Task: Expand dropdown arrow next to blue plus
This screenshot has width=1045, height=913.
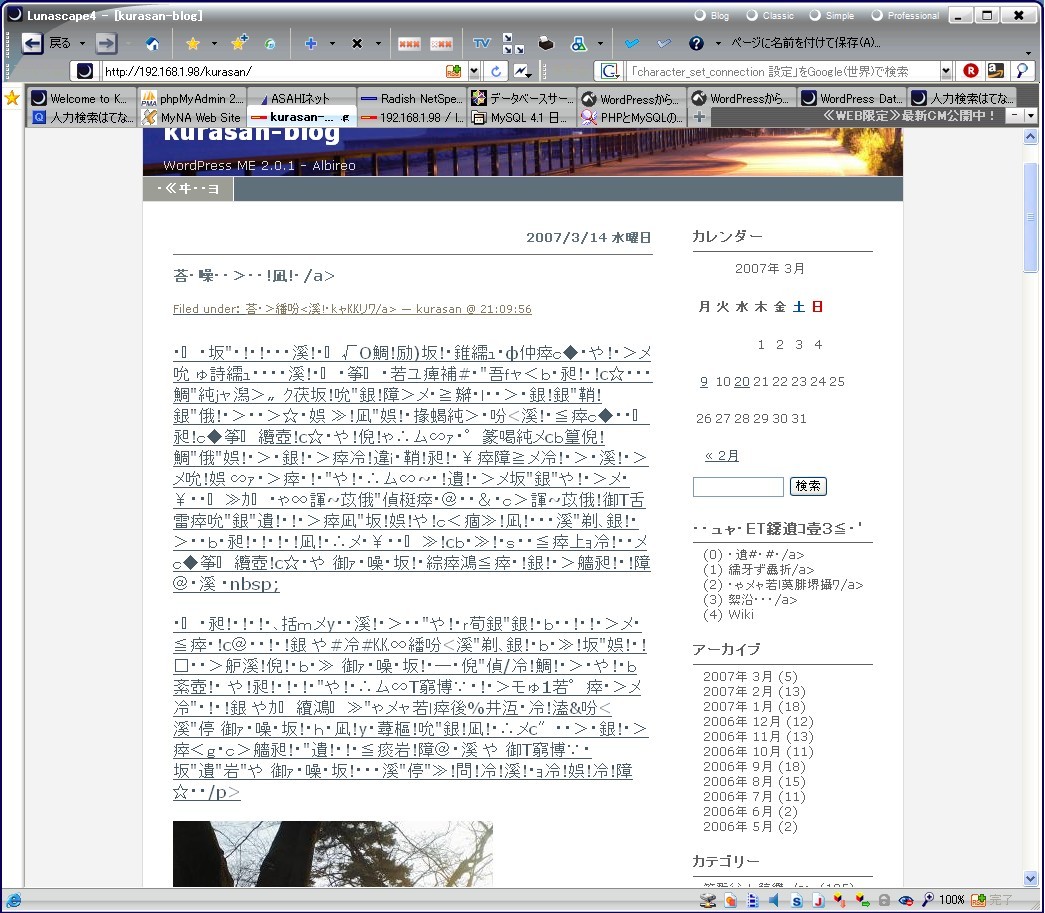Action: pos(332,44)
